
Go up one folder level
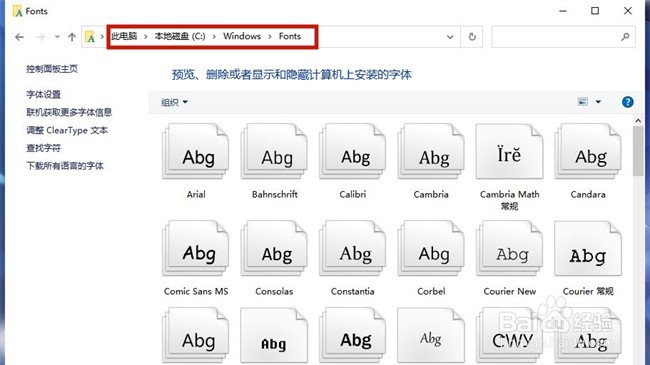(x=72, y=37)
